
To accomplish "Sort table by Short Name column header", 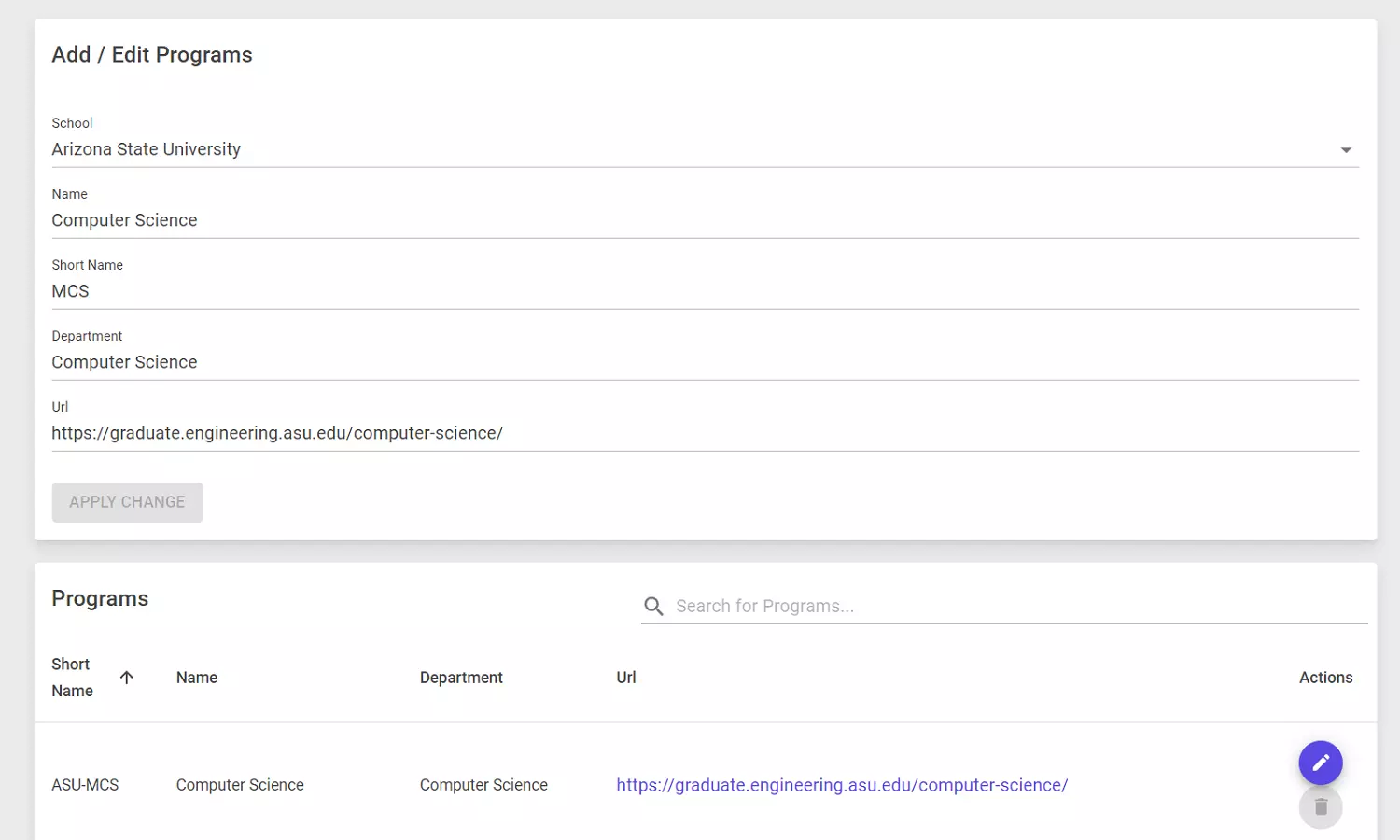I will point(72,678).
